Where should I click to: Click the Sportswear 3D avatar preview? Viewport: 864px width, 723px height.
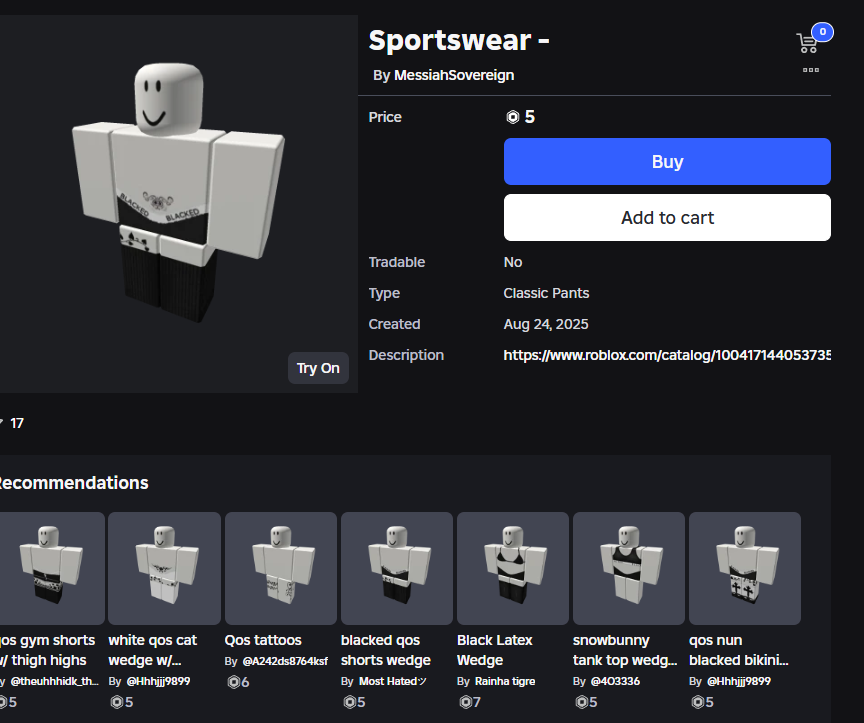tap(178, 190)
